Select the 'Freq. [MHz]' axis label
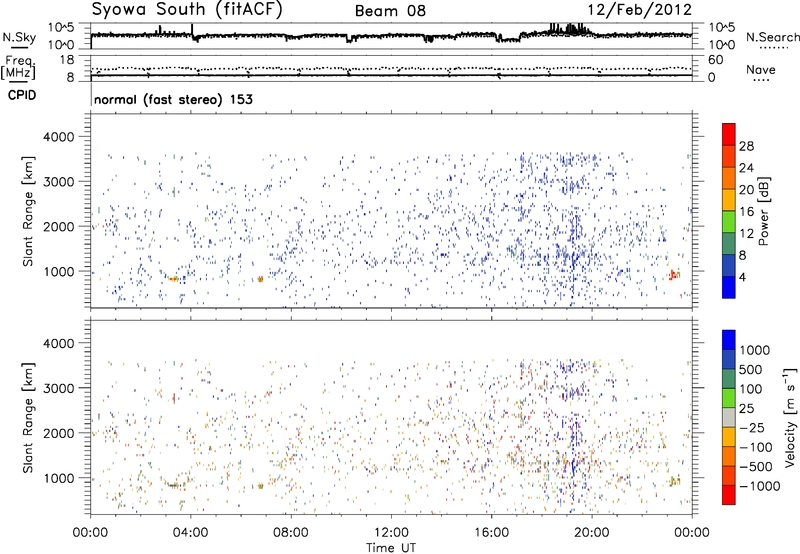The image size is (800, 554). coord(19,67)
